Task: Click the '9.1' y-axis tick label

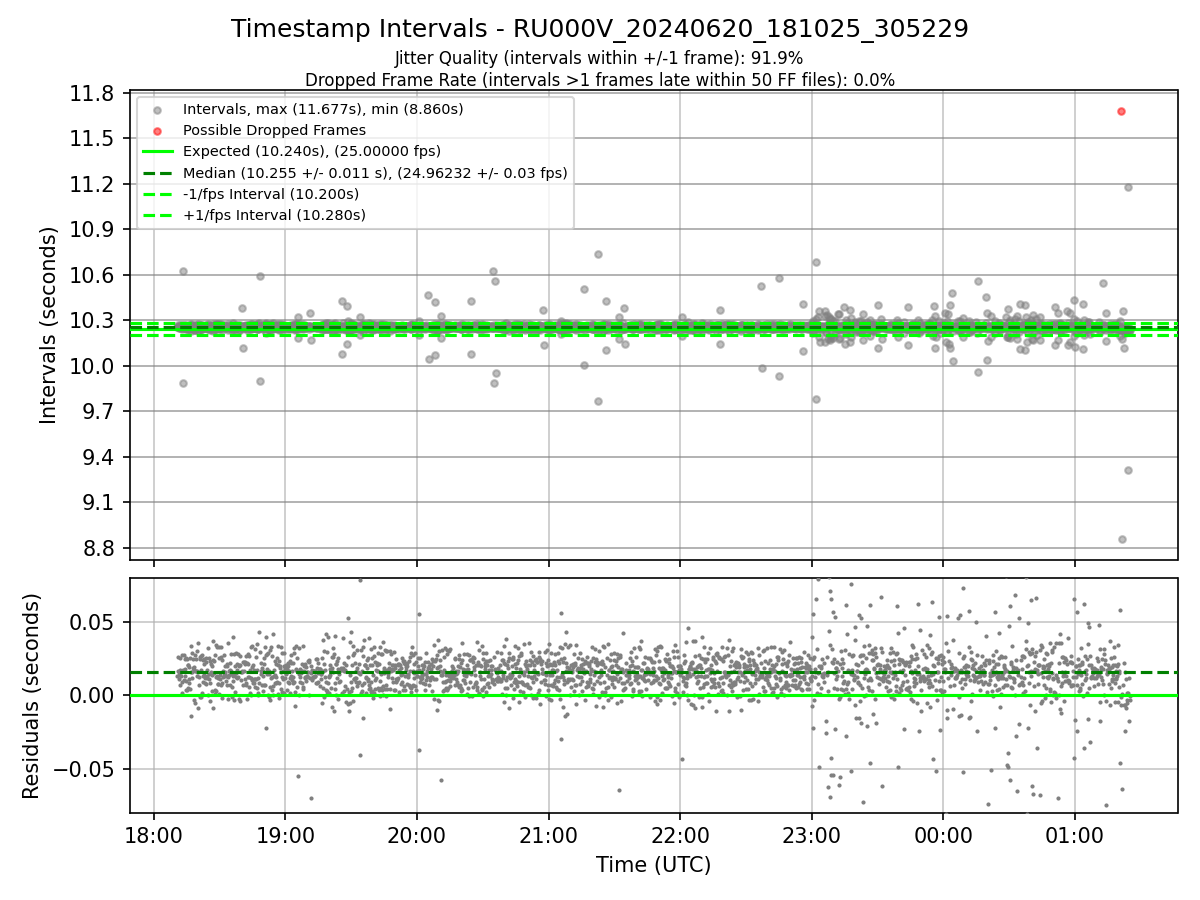Action: coord(98,503)
